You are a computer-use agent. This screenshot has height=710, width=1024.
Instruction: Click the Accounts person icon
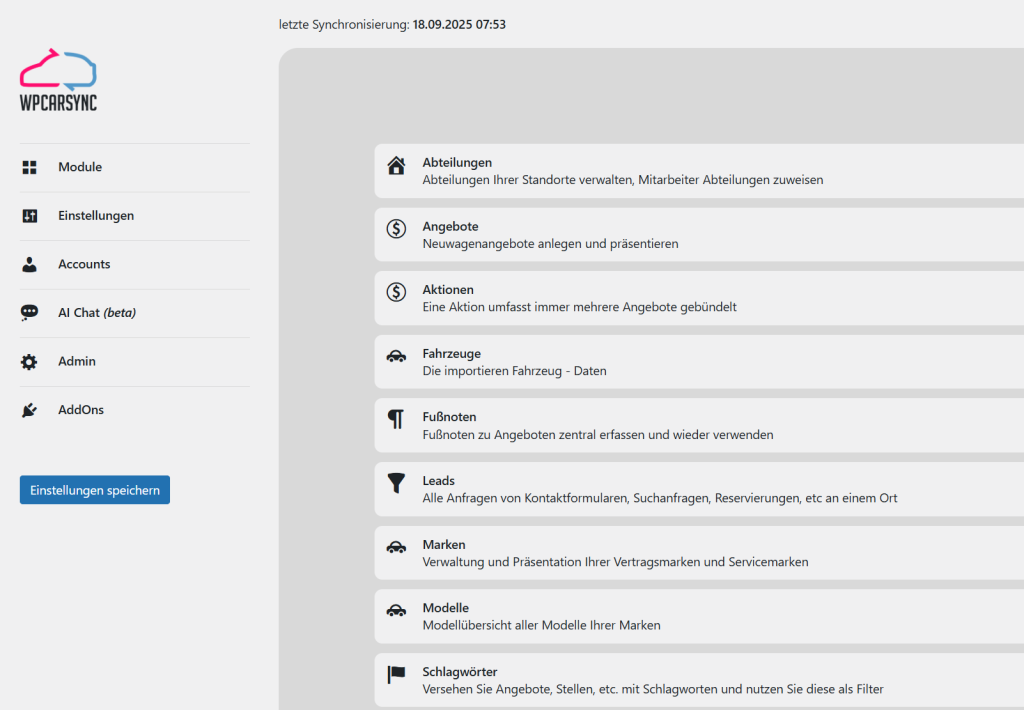(29, 264)
